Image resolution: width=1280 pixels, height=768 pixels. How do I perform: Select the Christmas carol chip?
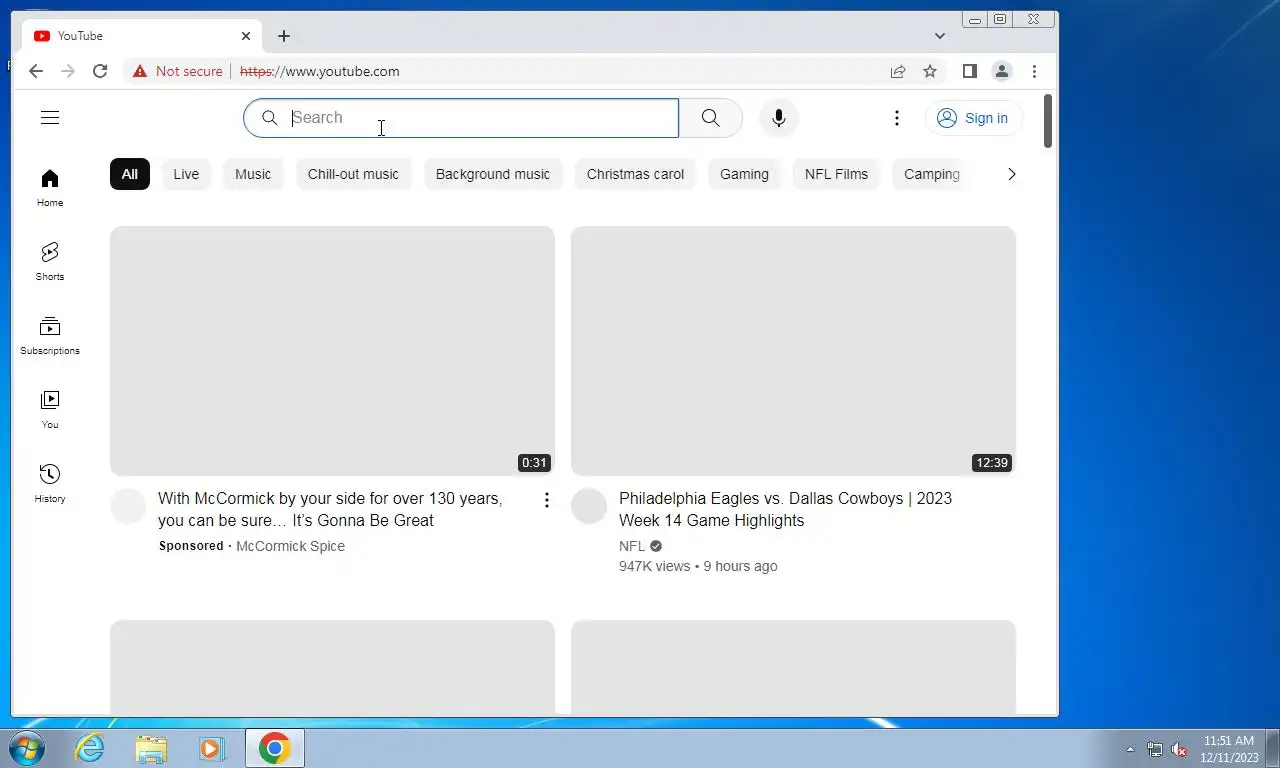click(x=635, y=174)
